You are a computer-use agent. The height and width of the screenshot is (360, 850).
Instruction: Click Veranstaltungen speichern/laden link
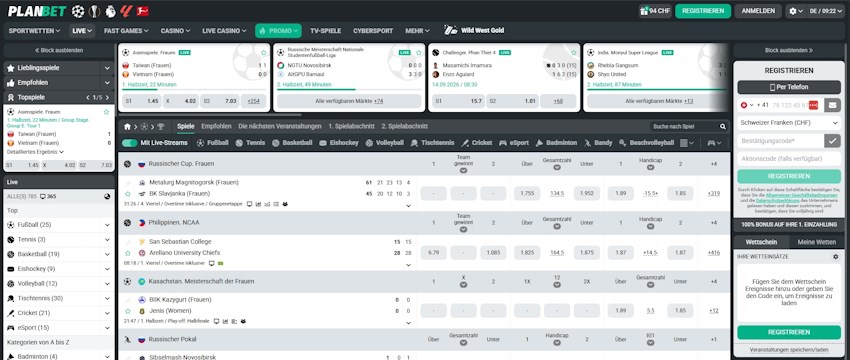[x=789, y=350]
